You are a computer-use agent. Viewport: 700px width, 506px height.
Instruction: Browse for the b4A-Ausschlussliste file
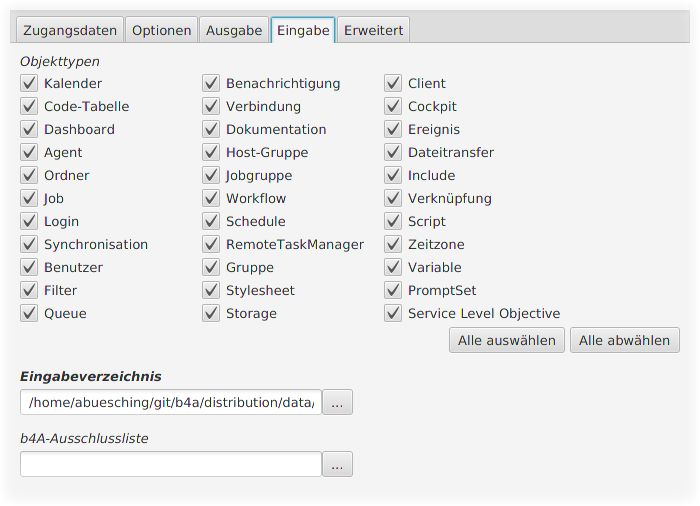tap(337, 464)
